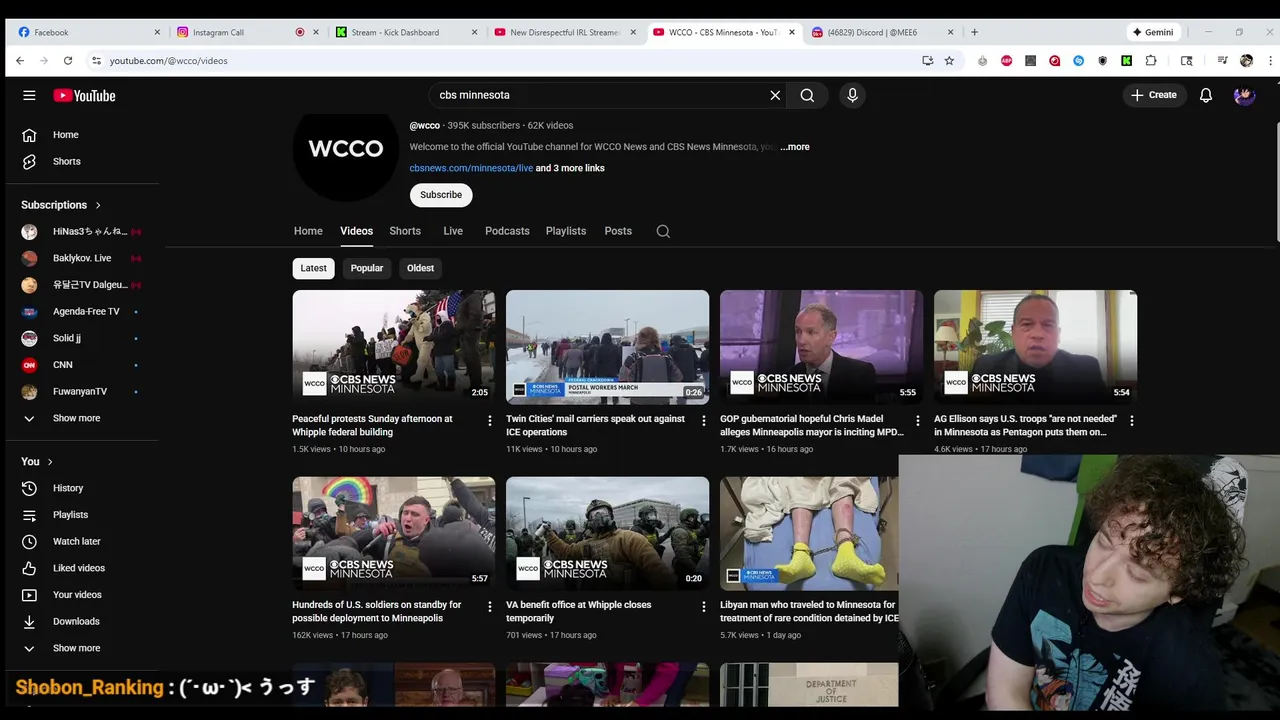The width and height of the screenshot is (1280, 720).
Task: Bookmark this page with the star
Action: point(949,61)
